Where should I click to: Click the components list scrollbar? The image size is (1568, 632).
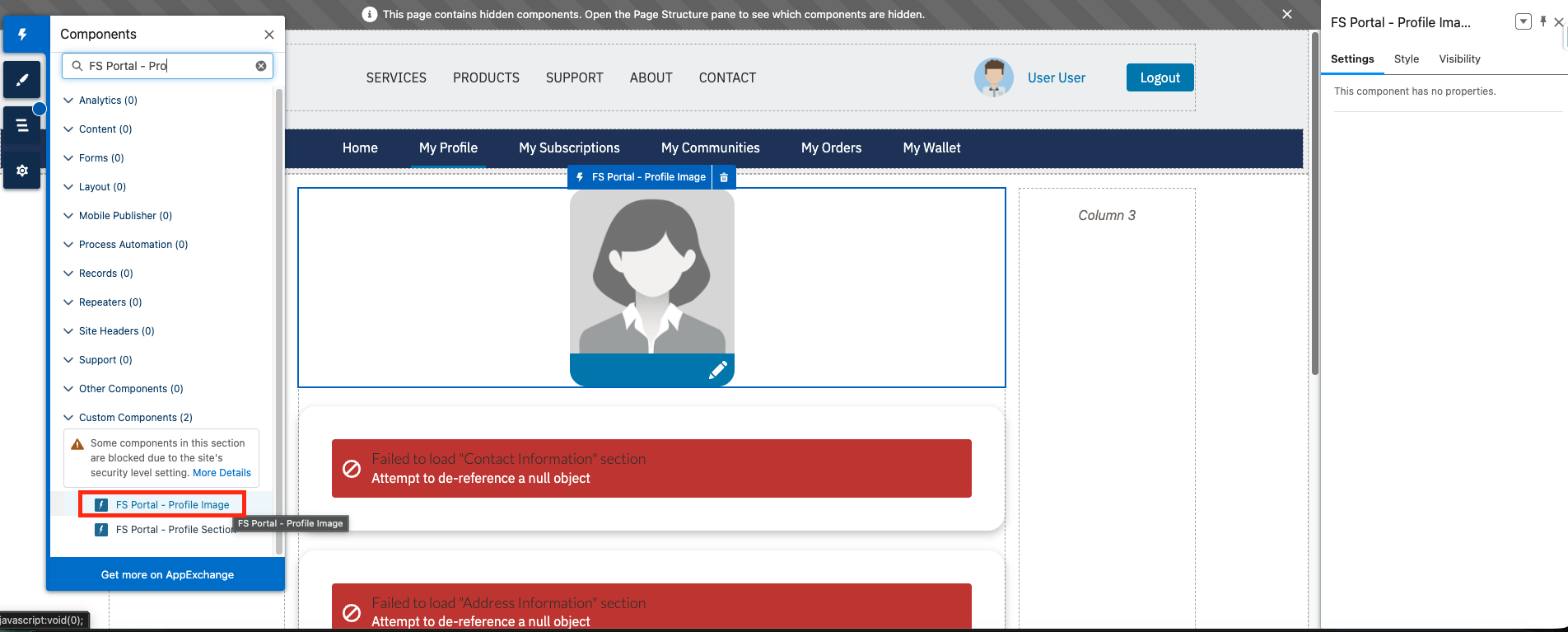click(279, 321)
